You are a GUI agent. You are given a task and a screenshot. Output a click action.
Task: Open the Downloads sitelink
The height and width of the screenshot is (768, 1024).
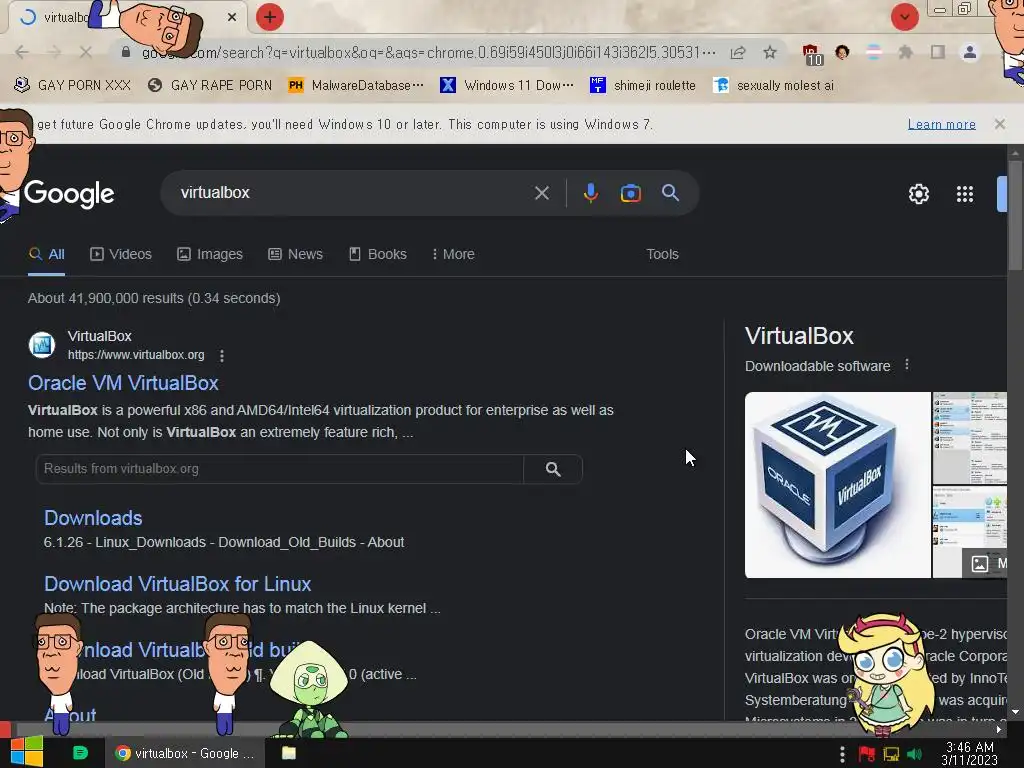click(93, 518)
